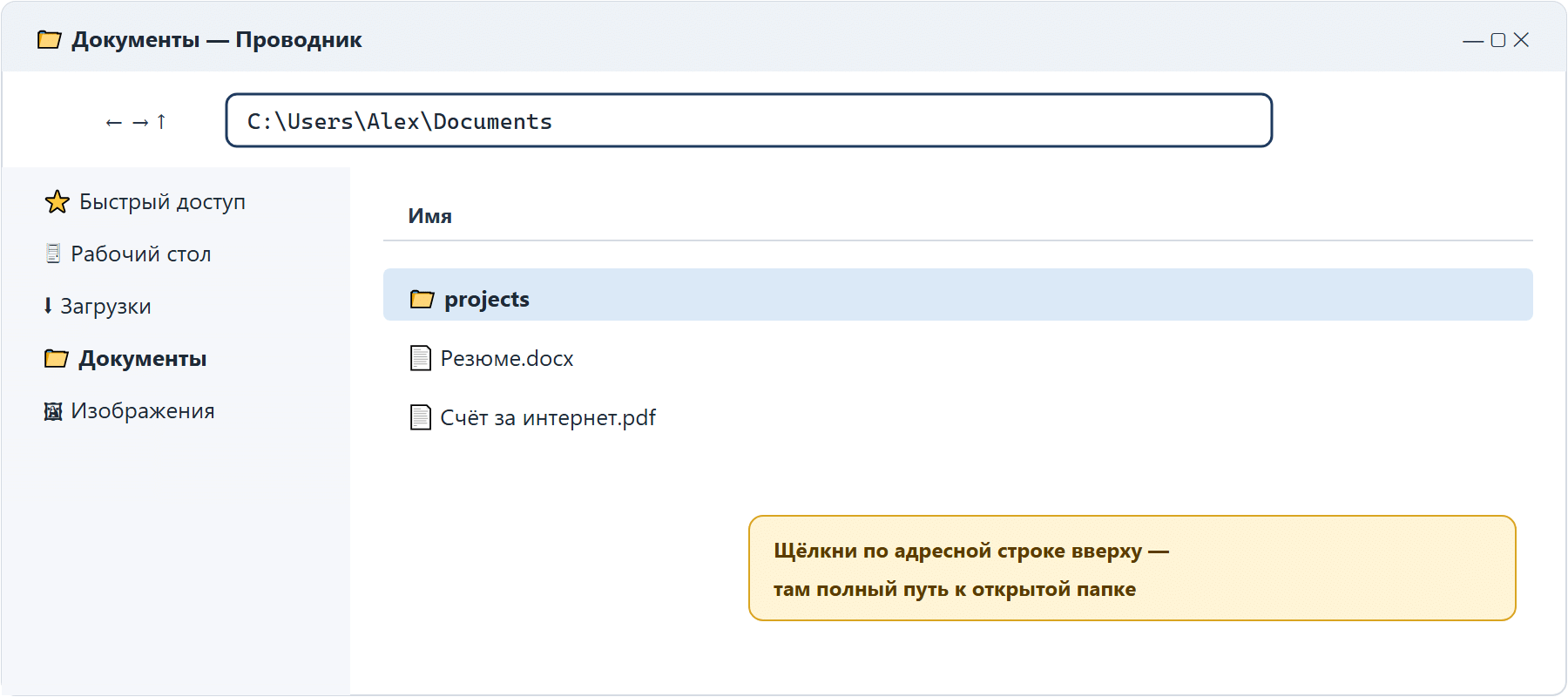Click the folder icon in the title bar

[50, 40]
